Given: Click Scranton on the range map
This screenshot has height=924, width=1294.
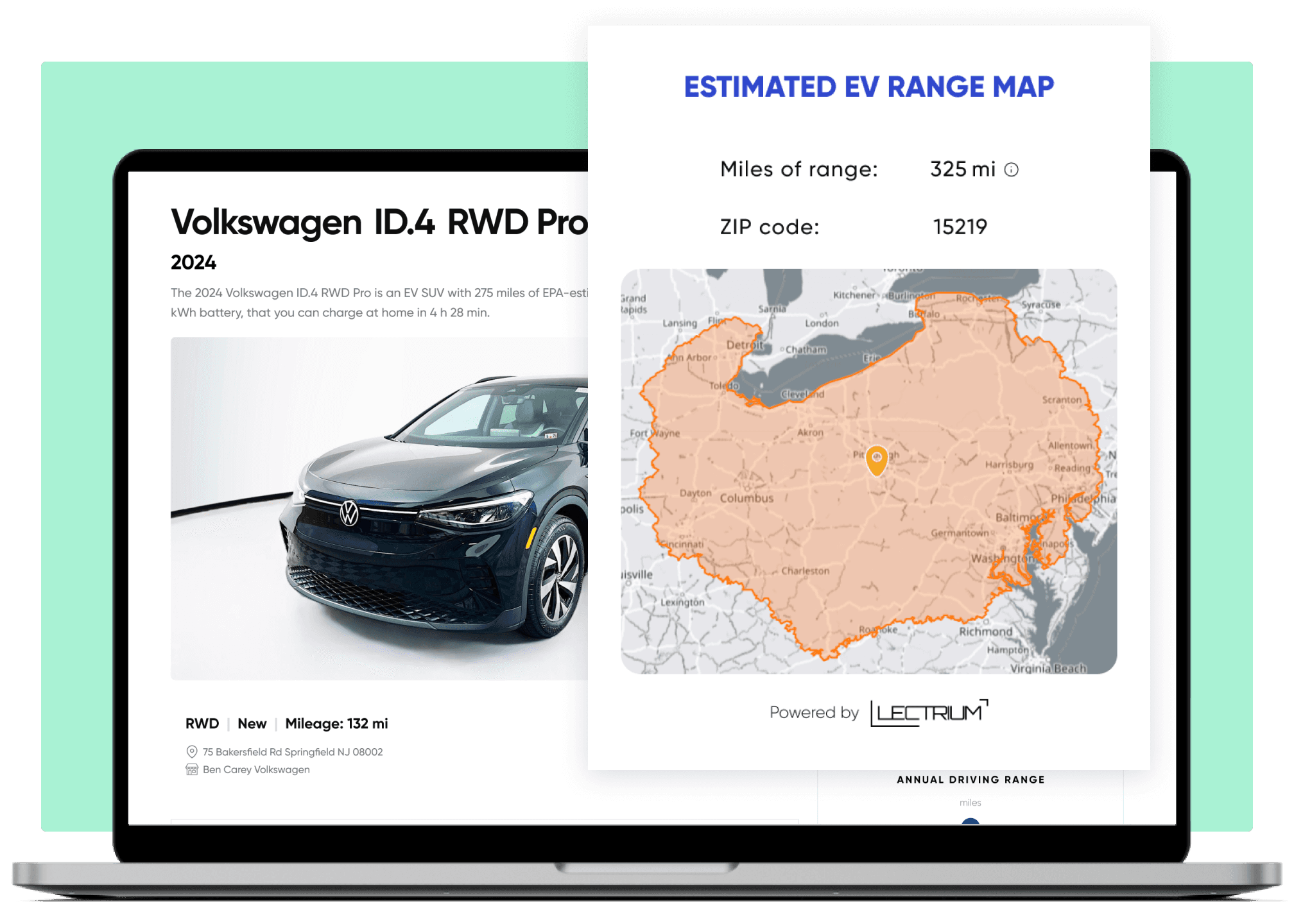Looking at the screenshot, I should pos(1062,400).
